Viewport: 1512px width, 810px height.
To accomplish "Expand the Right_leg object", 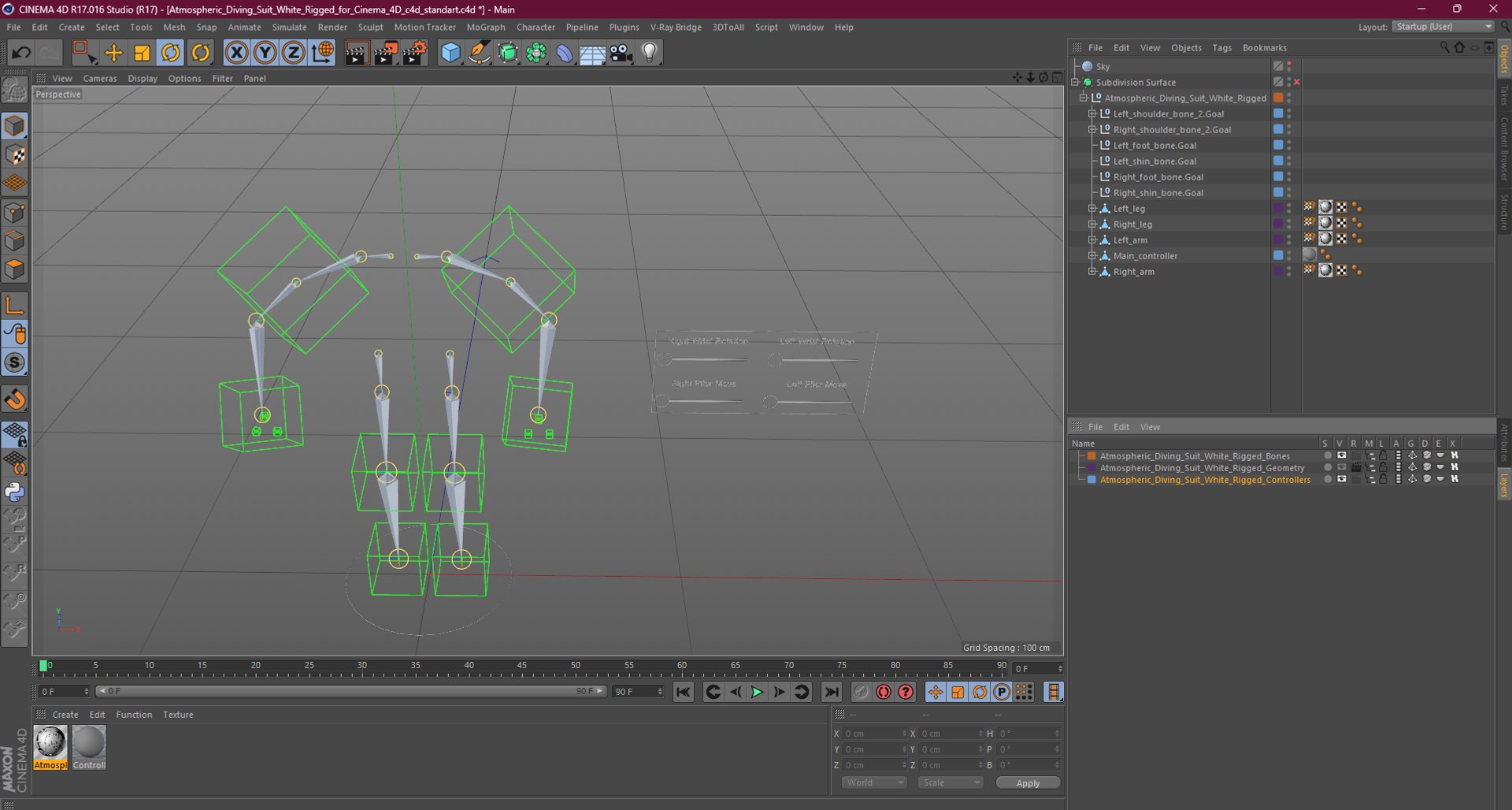I will coord(1092,225).
